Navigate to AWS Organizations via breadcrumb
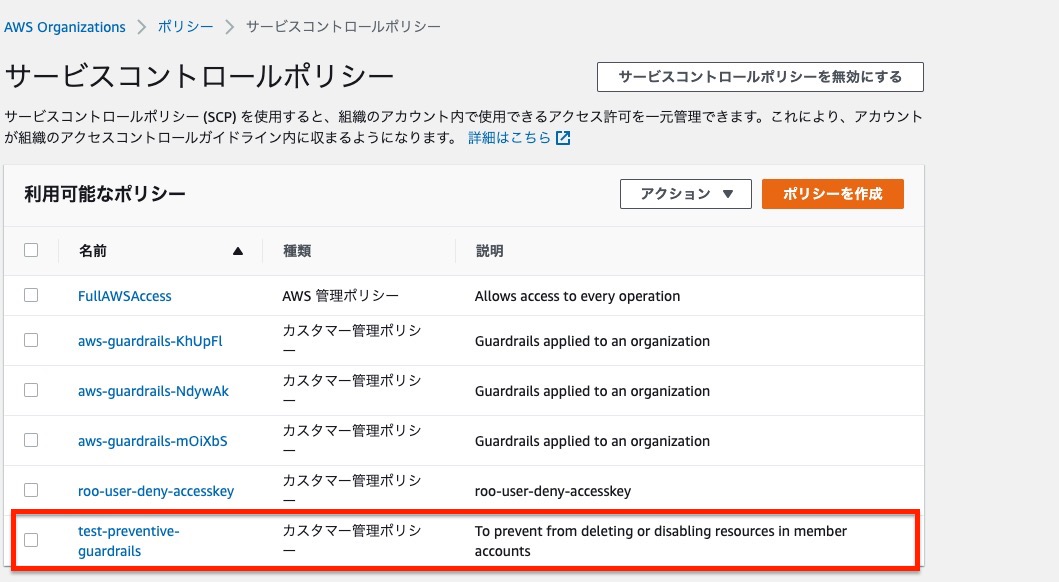 click(x=64, y=27)
